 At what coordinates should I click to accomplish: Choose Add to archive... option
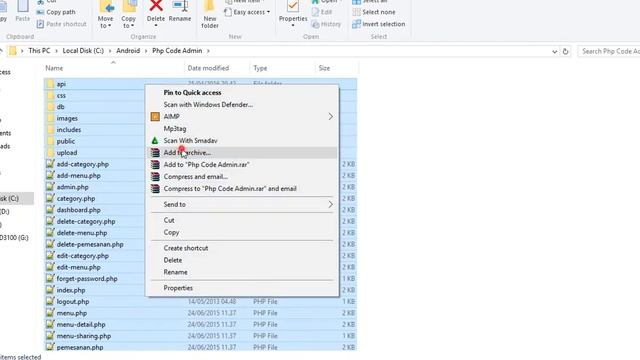242,153
